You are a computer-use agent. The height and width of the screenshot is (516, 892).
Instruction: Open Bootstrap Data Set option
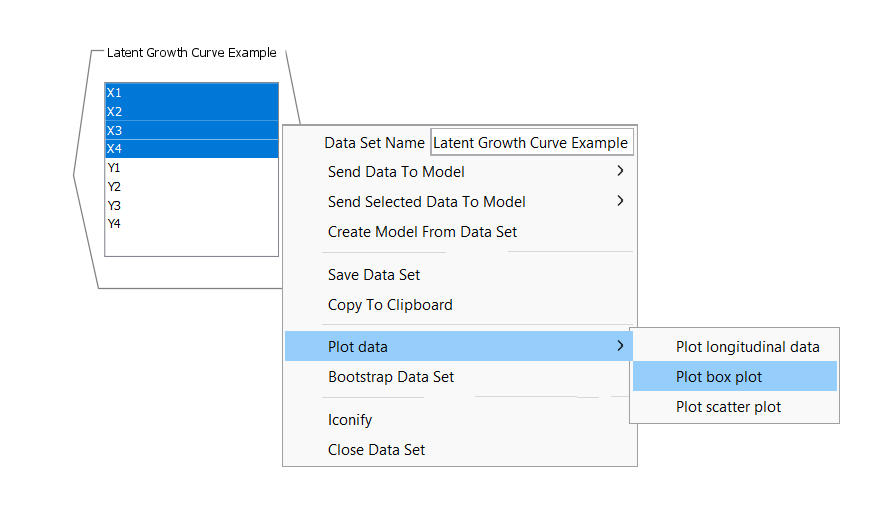pyautogui.click(x=391, y=377)
